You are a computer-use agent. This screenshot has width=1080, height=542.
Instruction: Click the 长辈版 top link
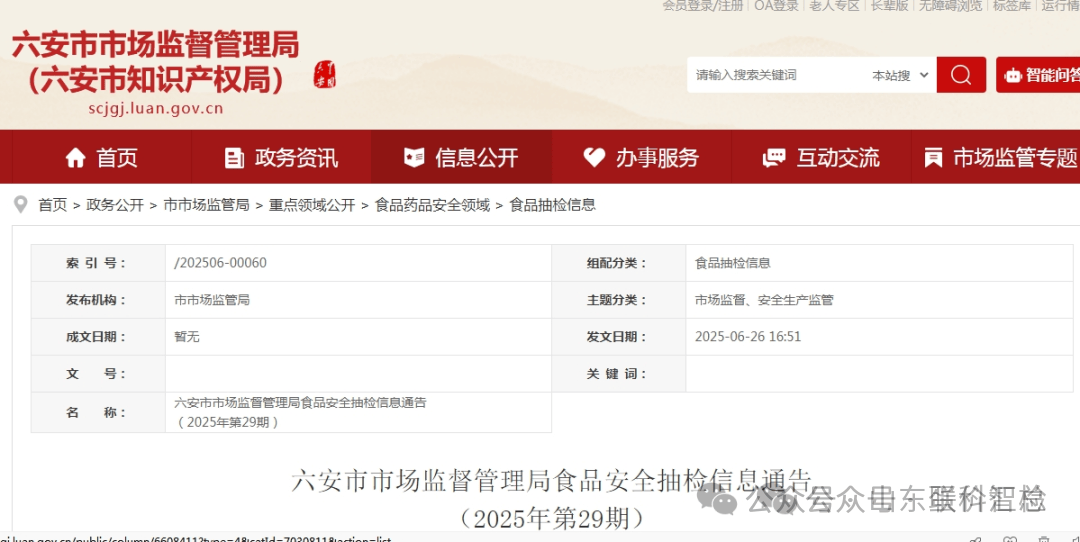[889, 6]
